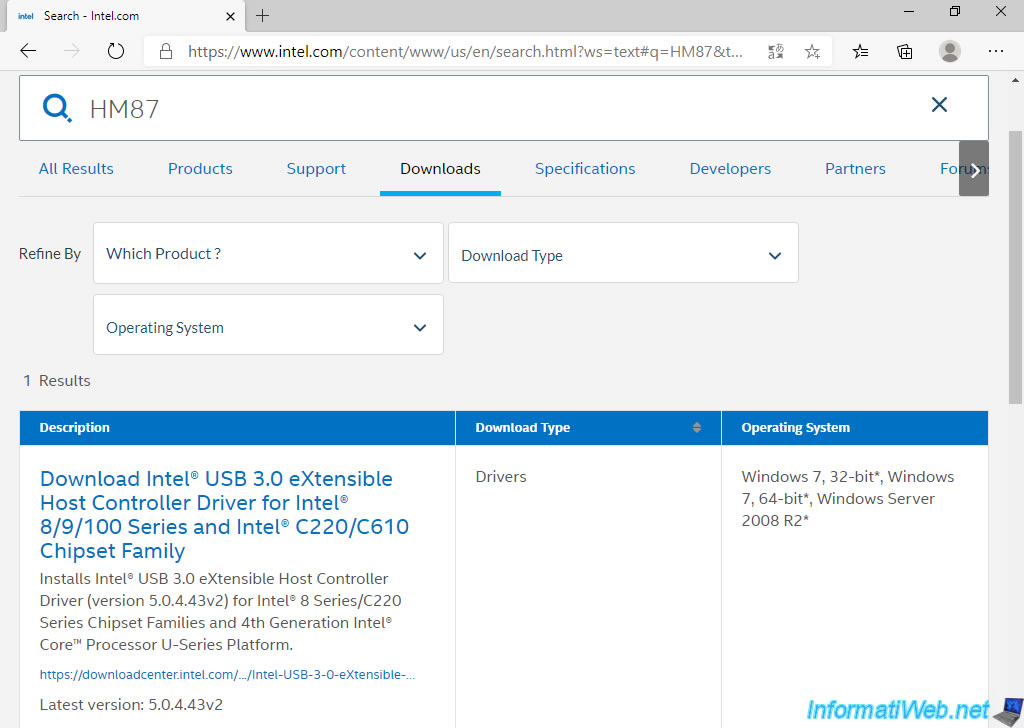Click the Intel search magnifier icon

[x=57, y=108]
